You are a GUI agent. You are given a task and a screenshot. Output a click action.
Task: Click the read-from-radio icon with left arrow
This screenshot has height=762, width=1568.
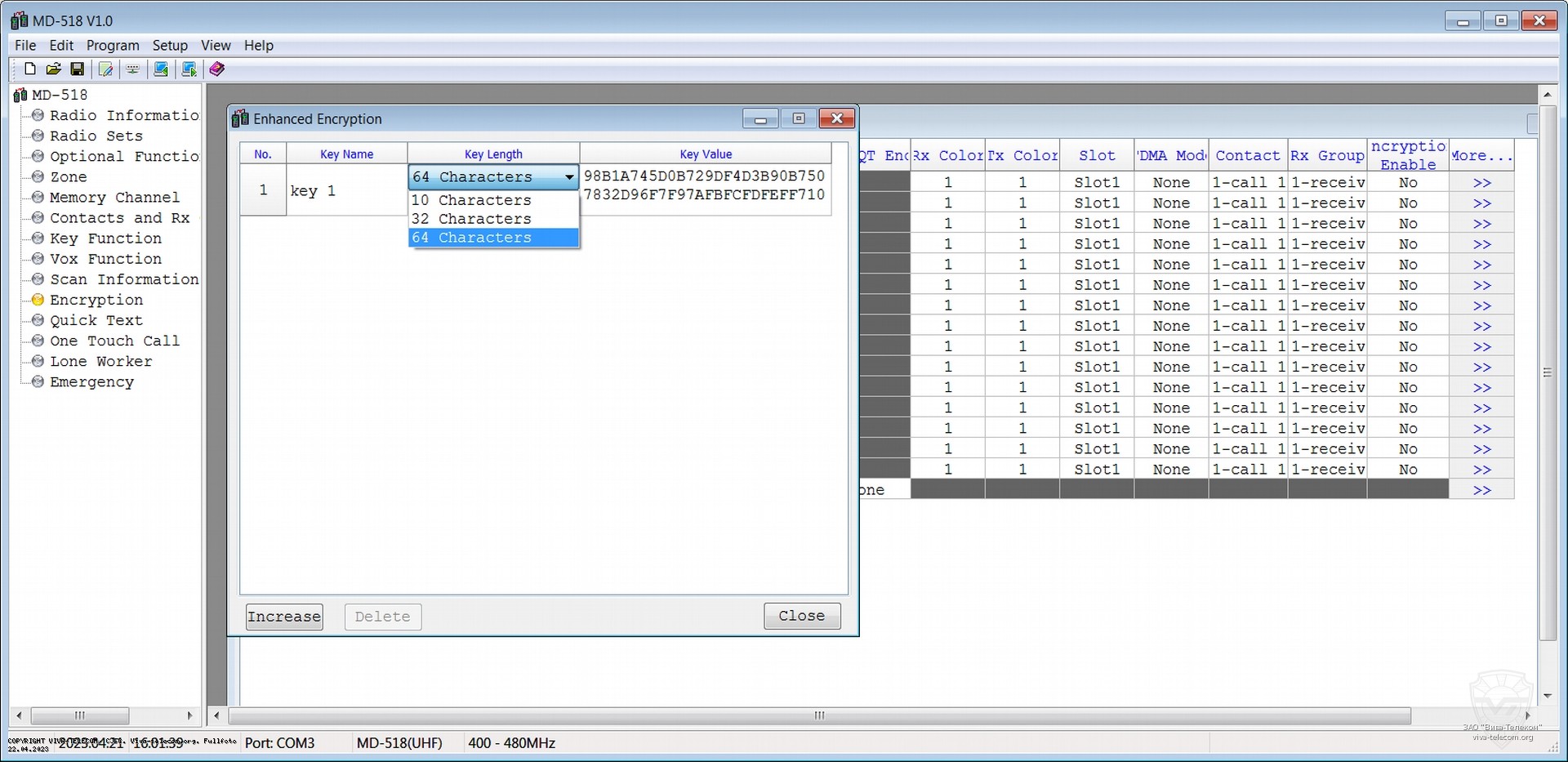tap(161, 69)
